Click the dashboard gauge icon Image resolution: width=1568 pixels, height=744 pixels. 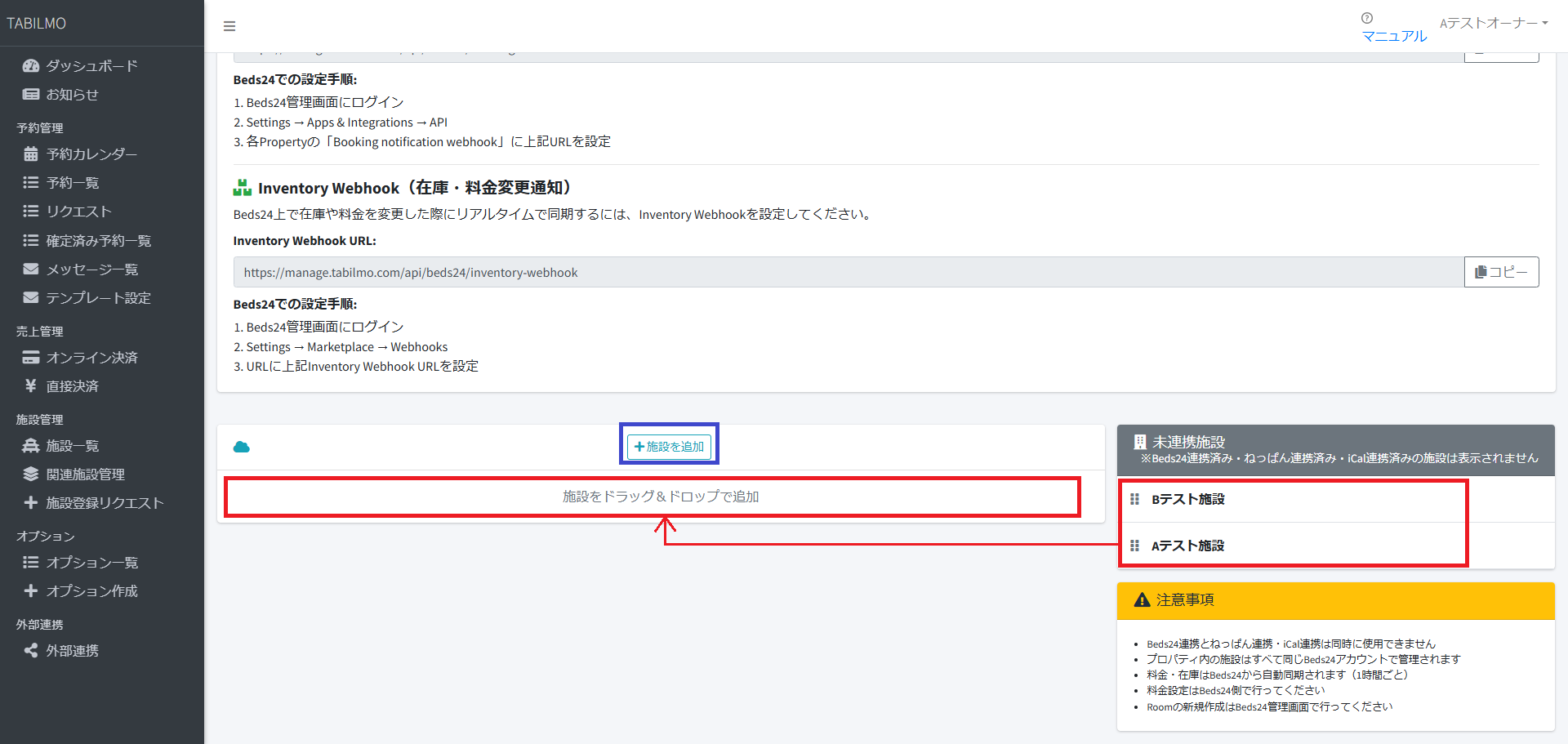31,66
